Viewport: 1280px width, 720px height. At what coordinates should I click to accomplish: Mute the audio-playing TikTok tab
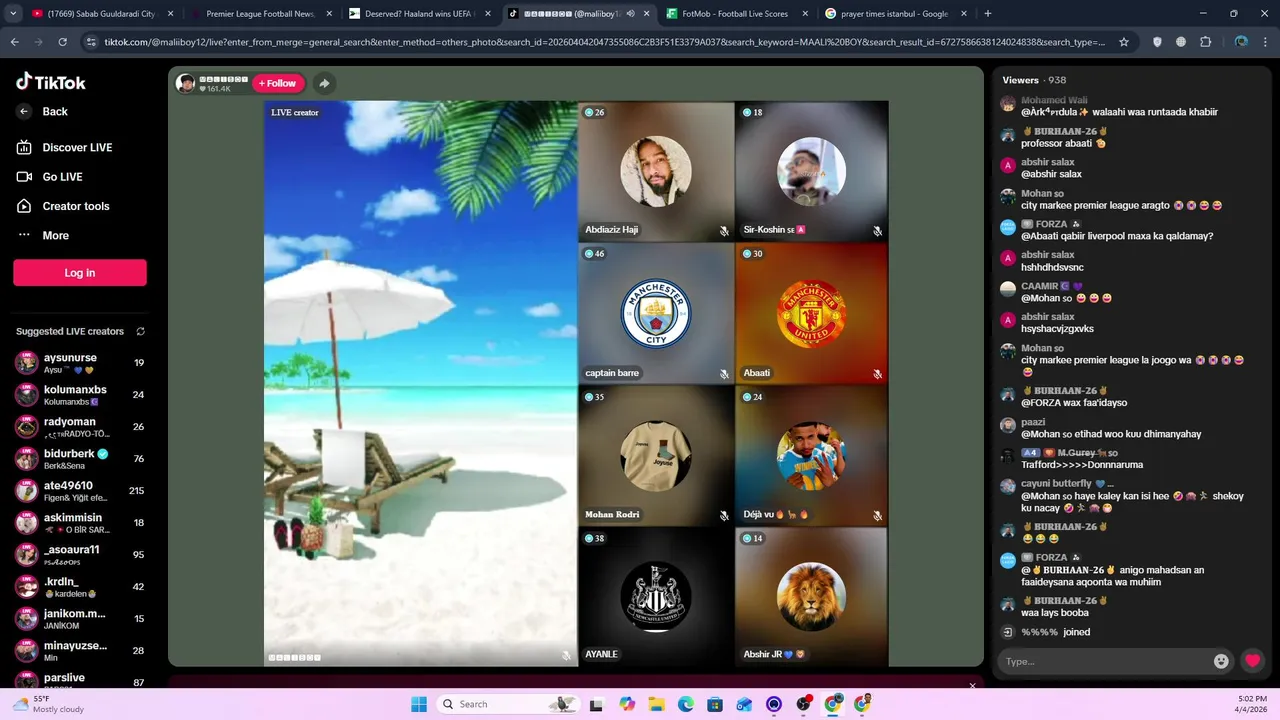tap(631, 14)
